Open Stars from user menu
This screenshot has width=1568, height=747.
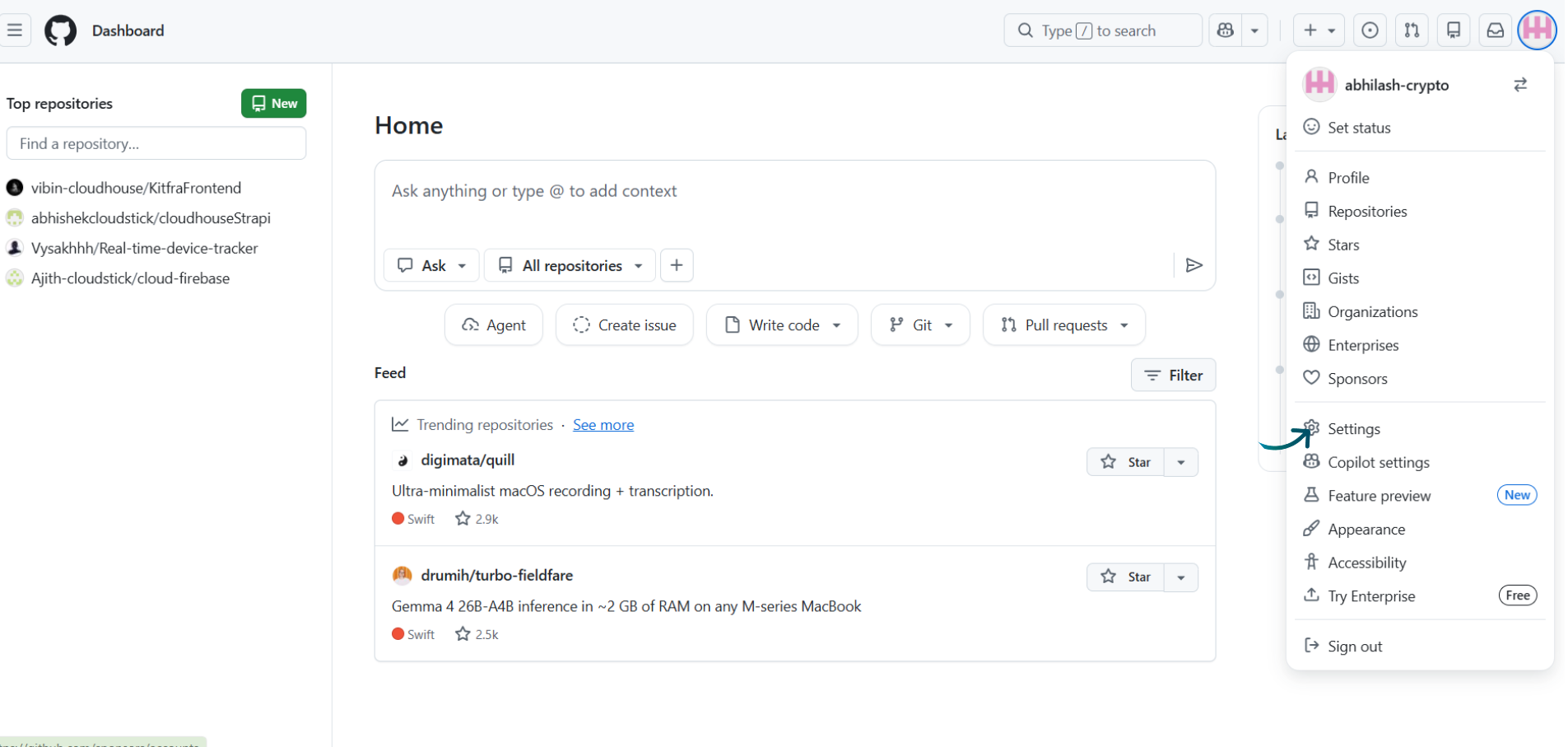pos(1420,245)
